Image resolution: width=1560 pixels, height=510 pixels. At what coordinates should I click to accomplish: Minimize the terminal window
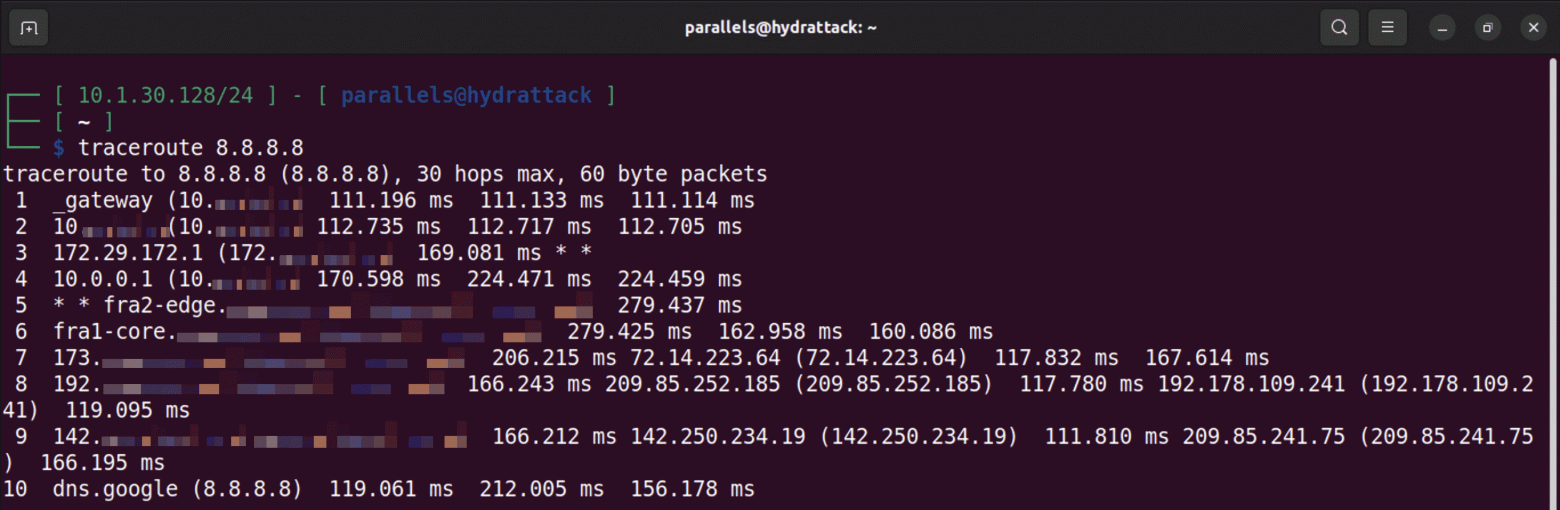(x=1441, y=27)
